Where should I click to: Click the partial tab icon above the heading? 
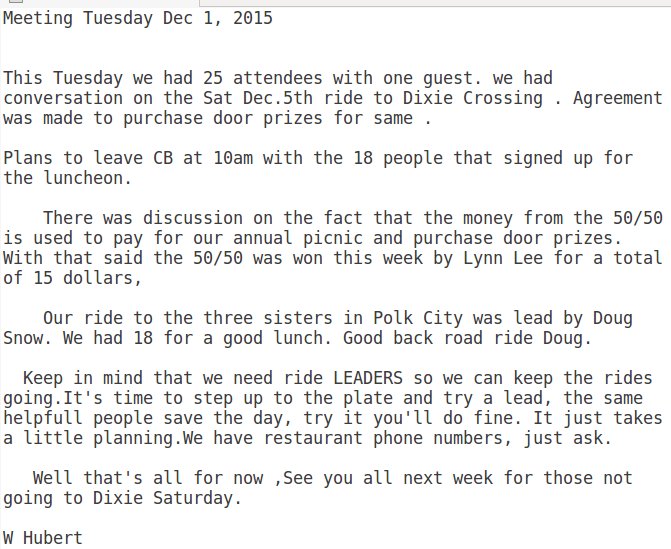click(x=16, y=1)
